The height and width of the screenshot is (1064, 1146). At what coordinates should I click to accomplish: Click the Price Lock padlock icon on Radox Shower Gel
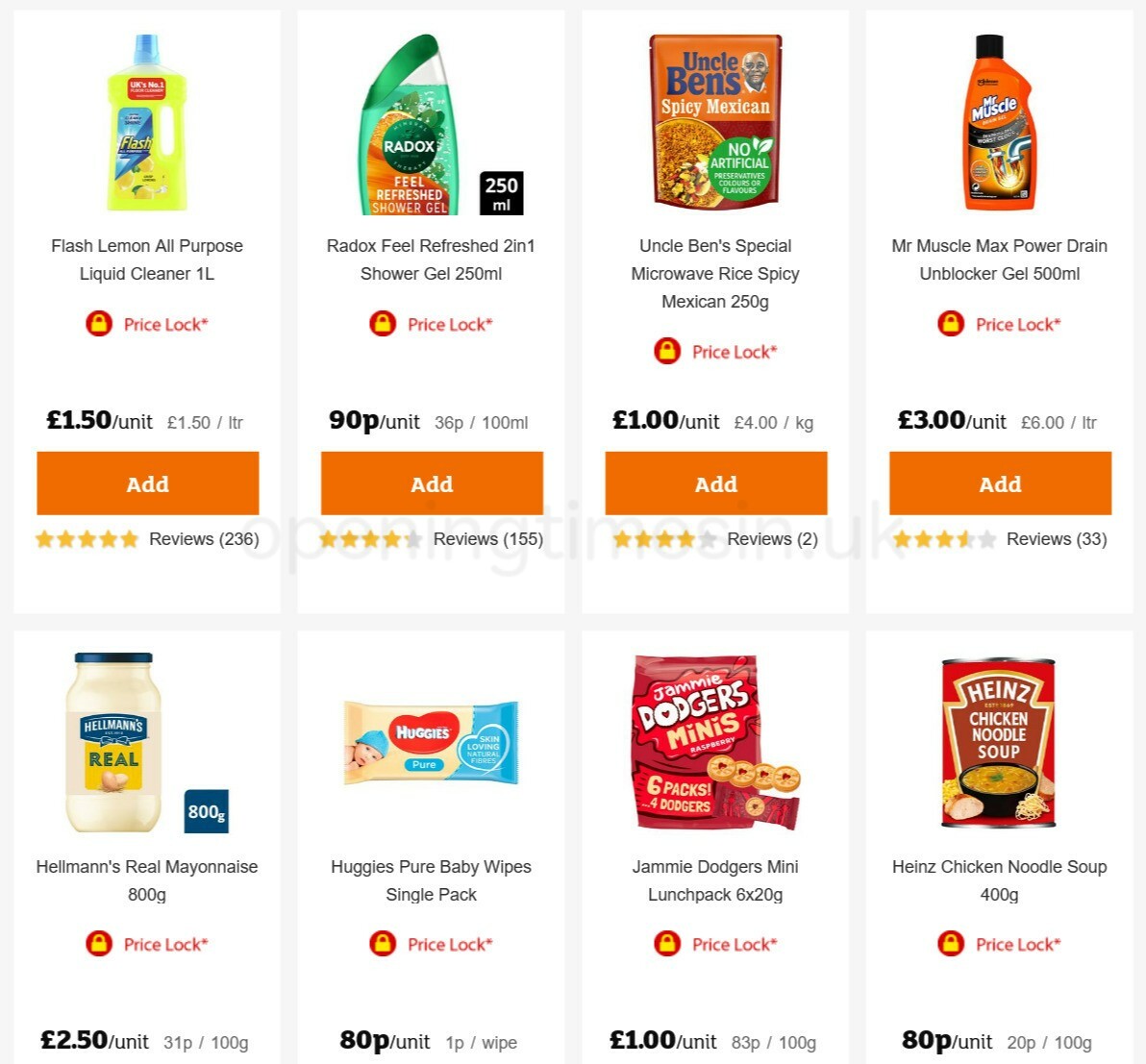click(x=382, y=324)
